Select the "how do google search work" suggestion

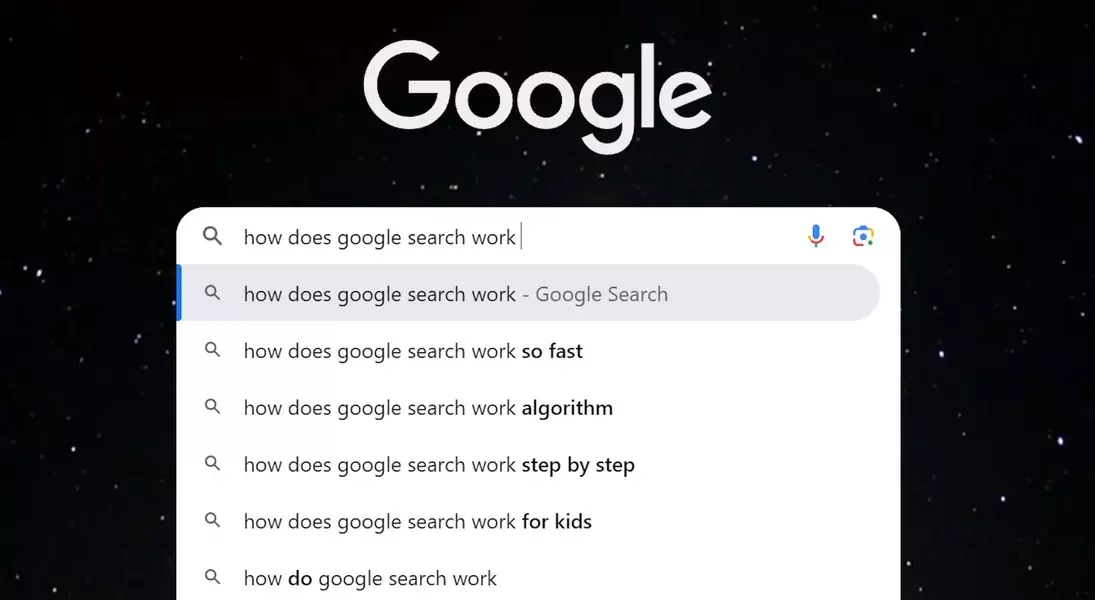click(x=370, y=579)
